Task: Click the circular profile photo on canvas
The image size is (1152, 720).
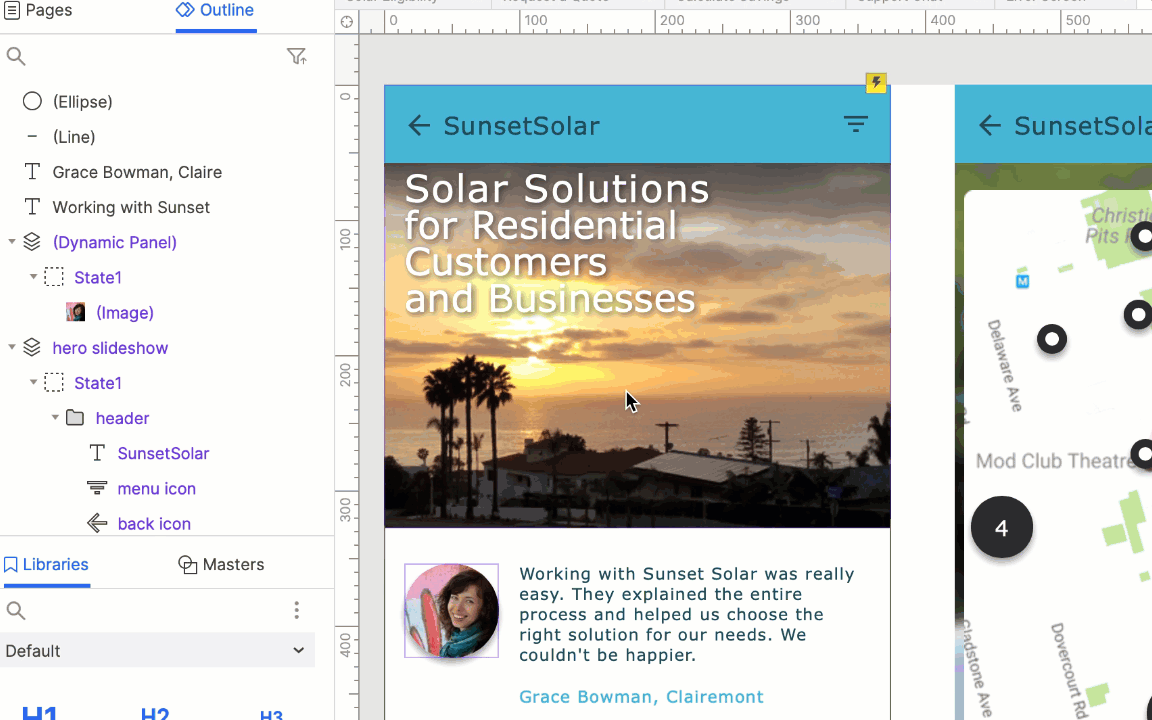Action: pos(451,611)
